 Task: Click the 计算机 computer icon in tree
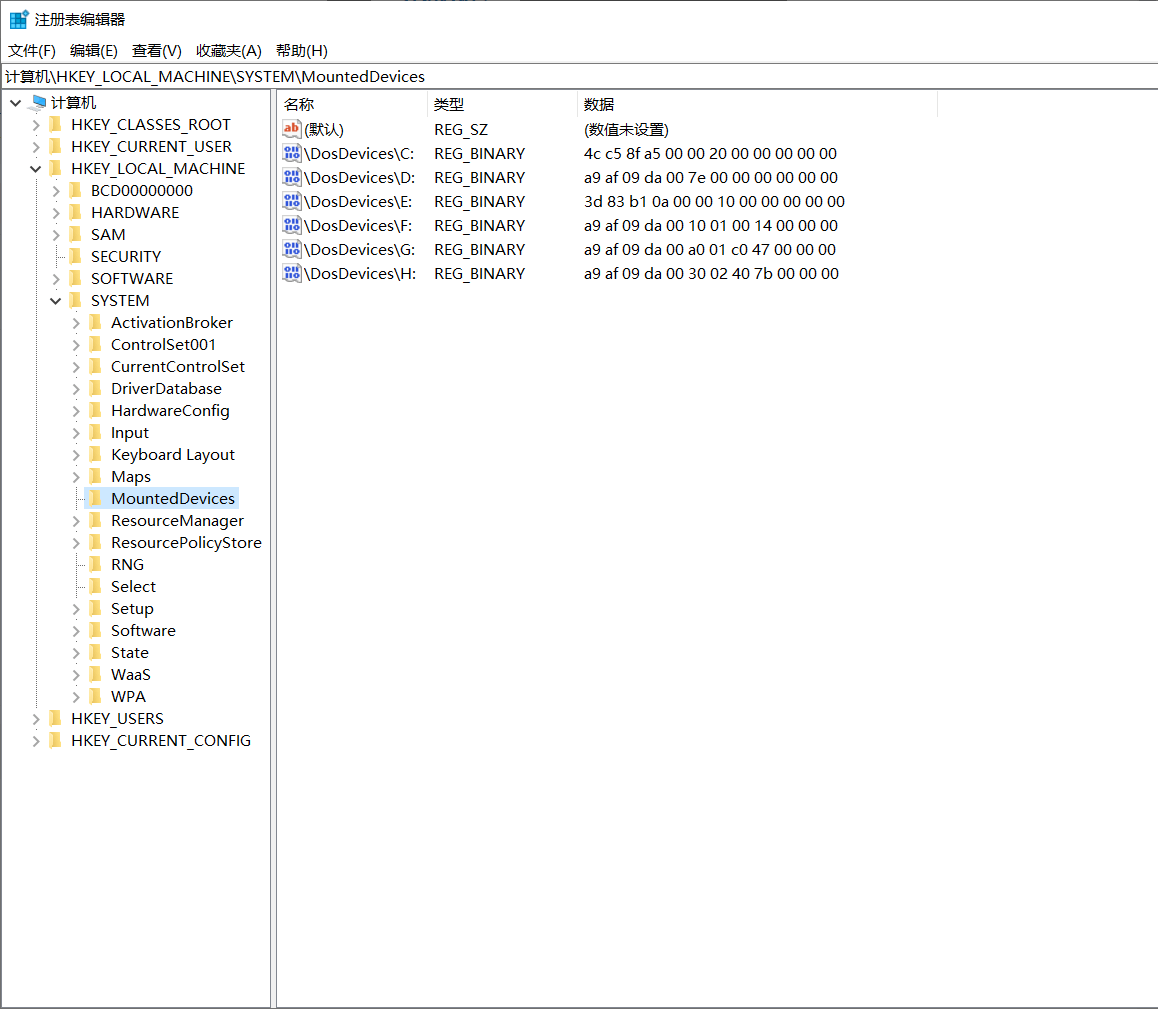point(39,103)
